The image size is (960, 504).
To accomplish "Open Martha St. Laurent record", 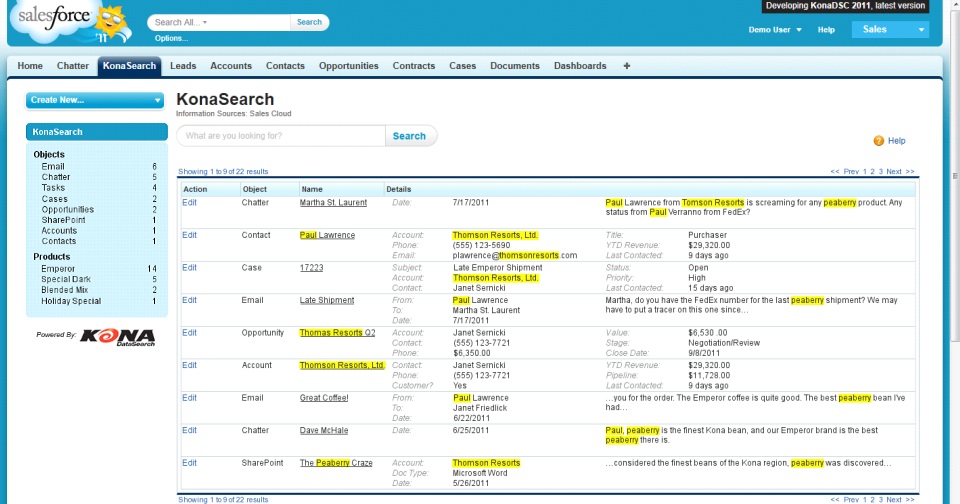I will [333, 203].
